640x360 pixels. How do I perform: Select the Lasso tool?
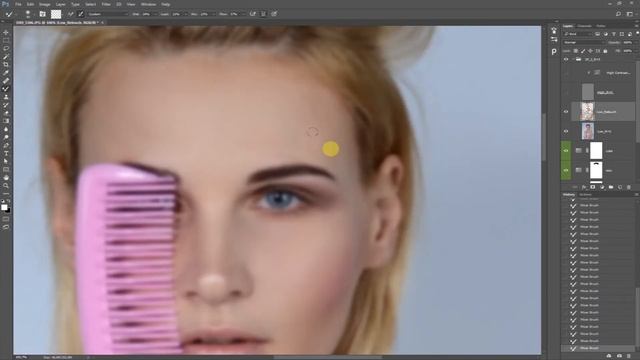(x=6, y=48)
